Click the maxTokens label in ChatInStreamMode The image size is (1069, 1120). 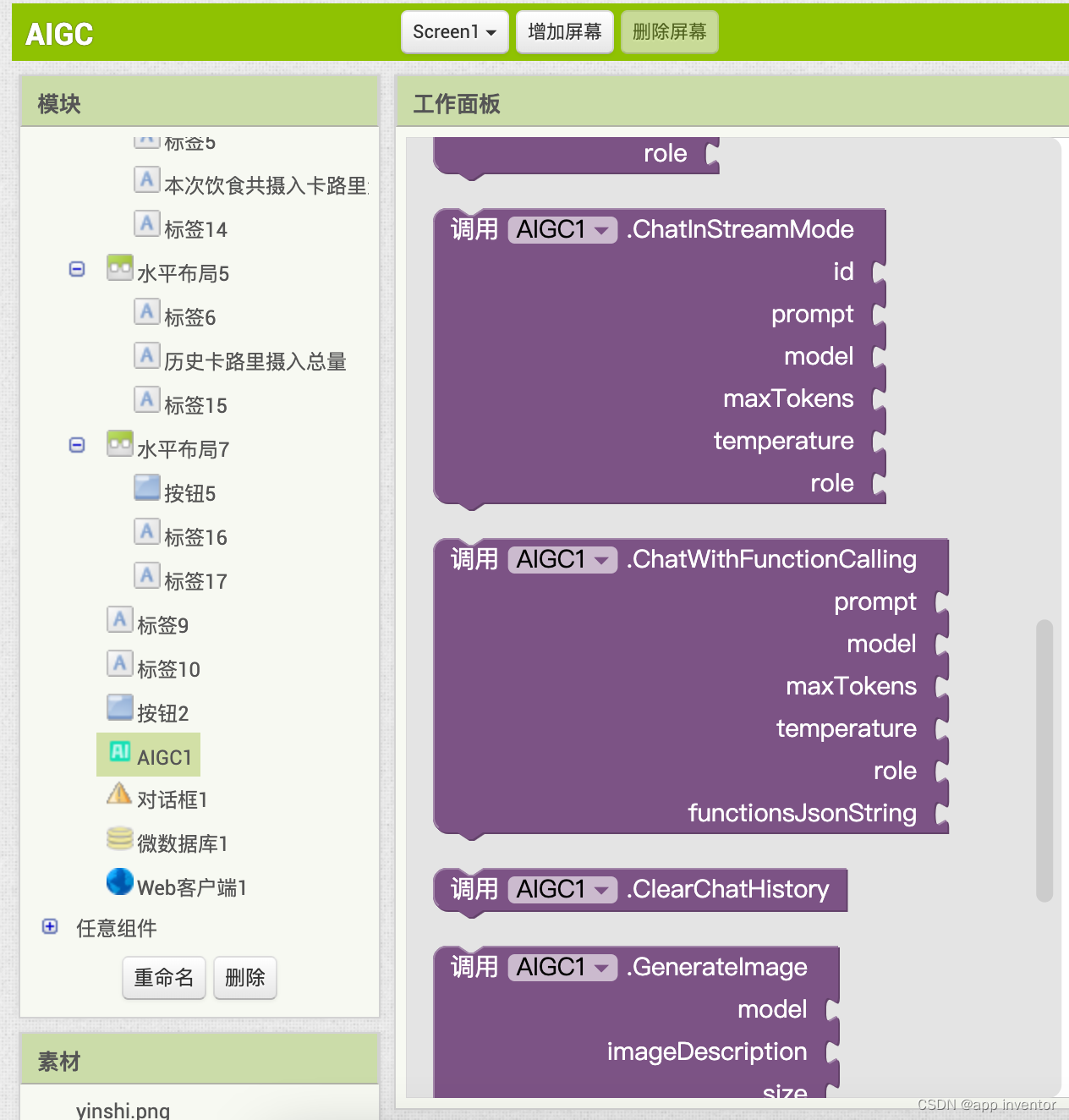pos(788,398)
